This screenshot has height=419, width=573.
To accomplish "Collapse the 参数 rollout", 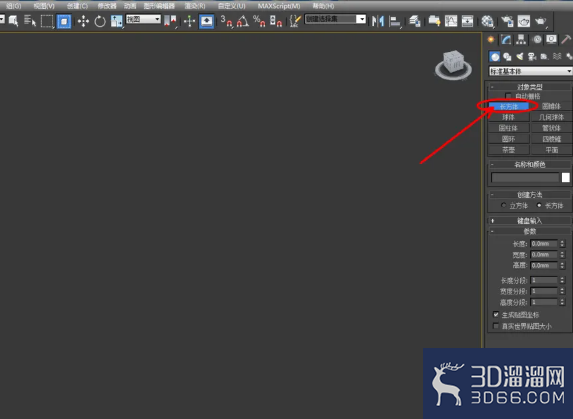I will [530, 231].
